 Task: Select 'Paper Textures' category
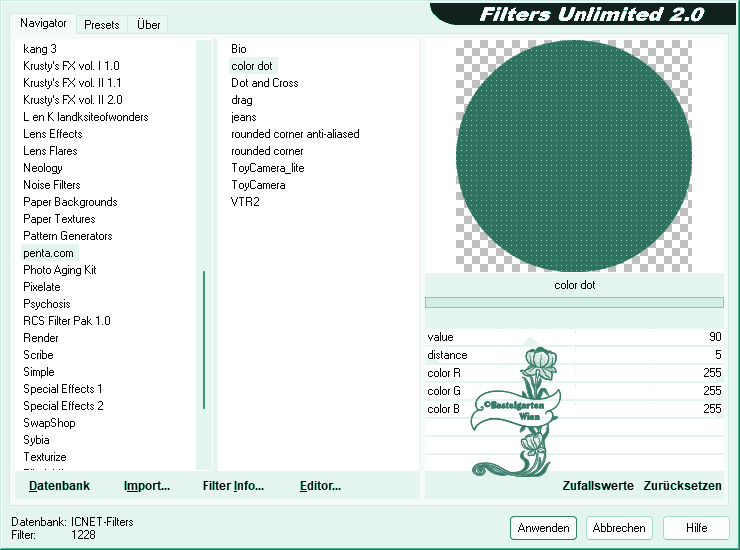[59, 219]
